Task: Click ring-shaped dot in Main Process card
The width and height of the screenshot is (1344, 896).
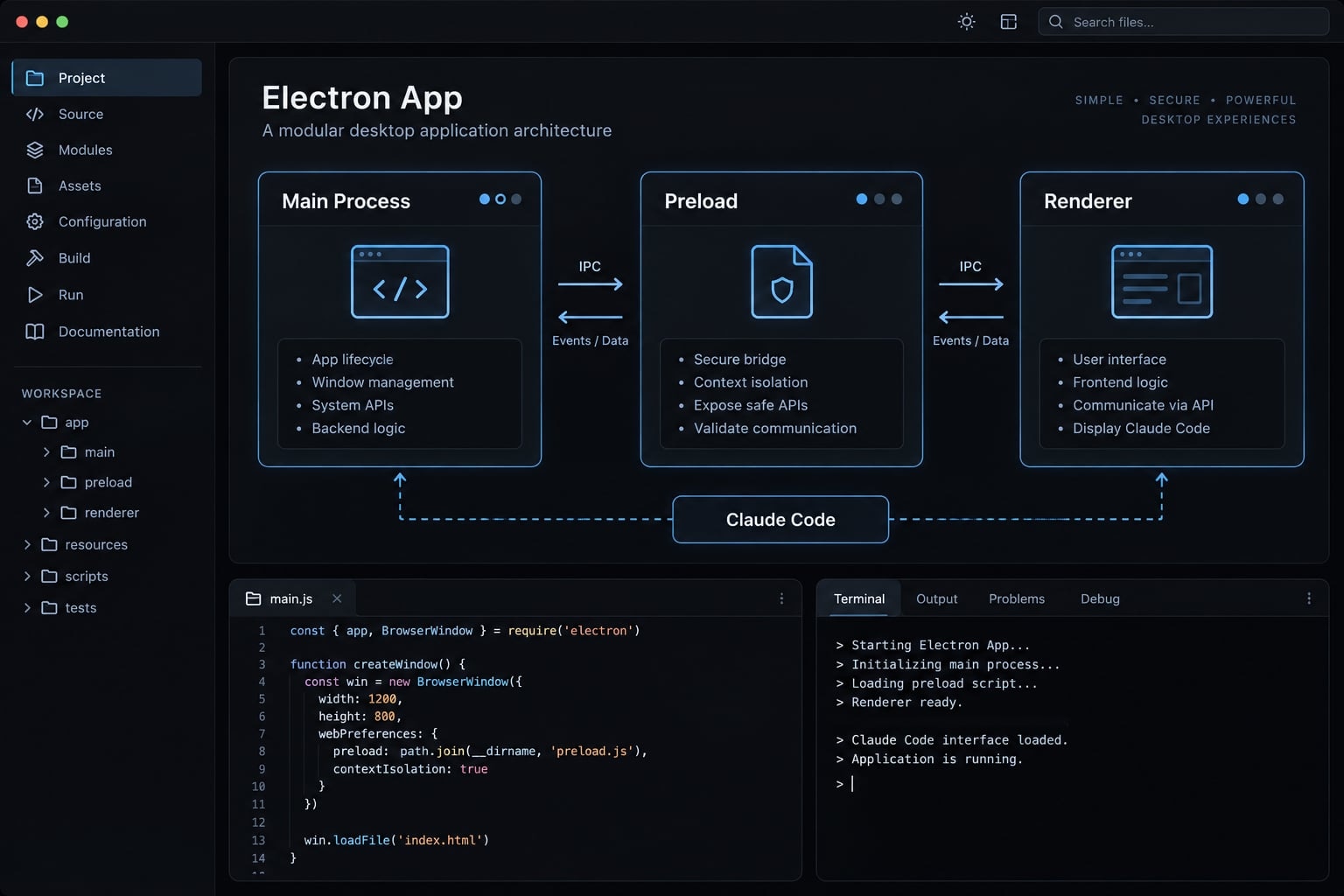Action: [x=500, y=199]
